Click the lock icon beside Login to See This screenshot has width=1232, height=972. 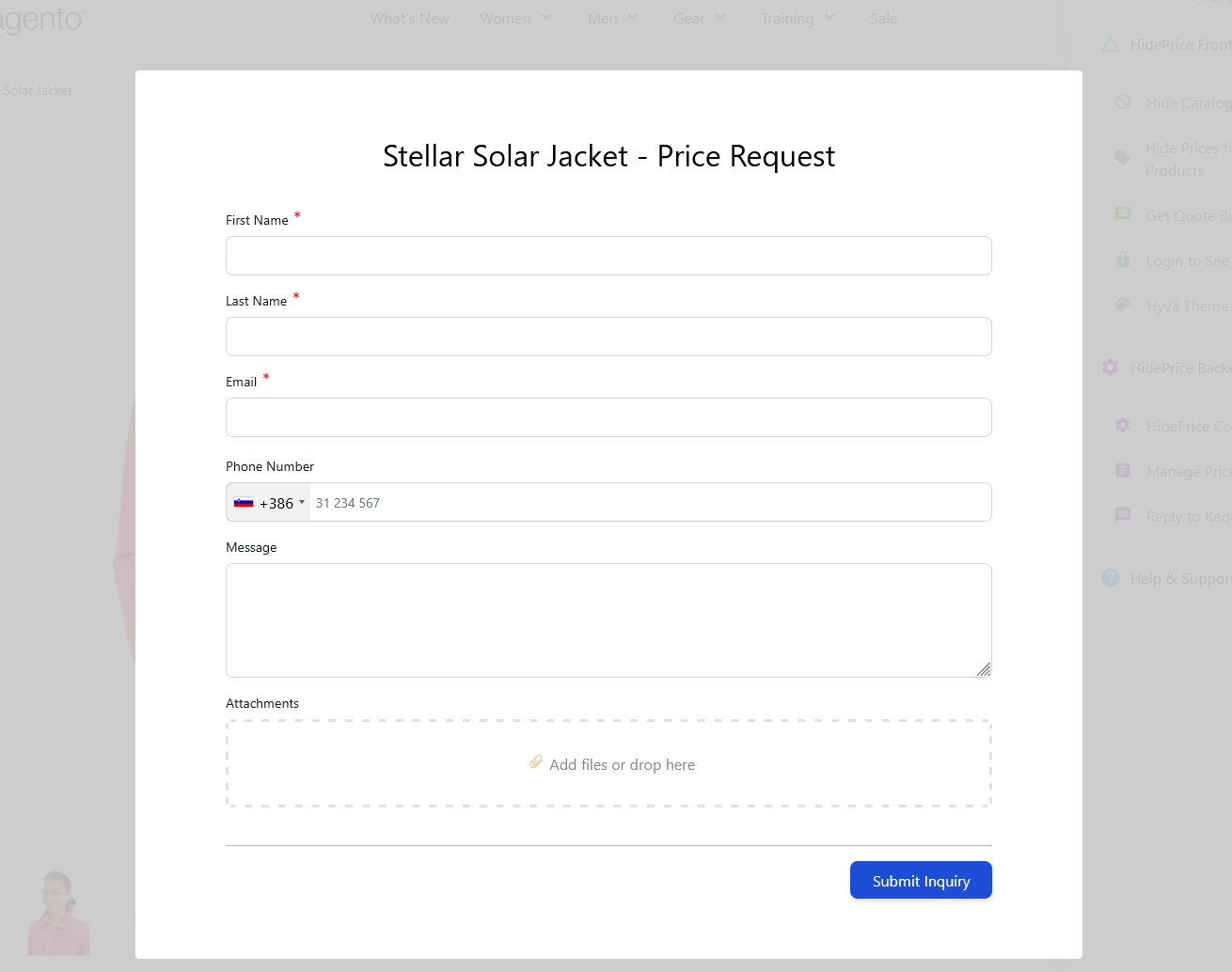1122,259
